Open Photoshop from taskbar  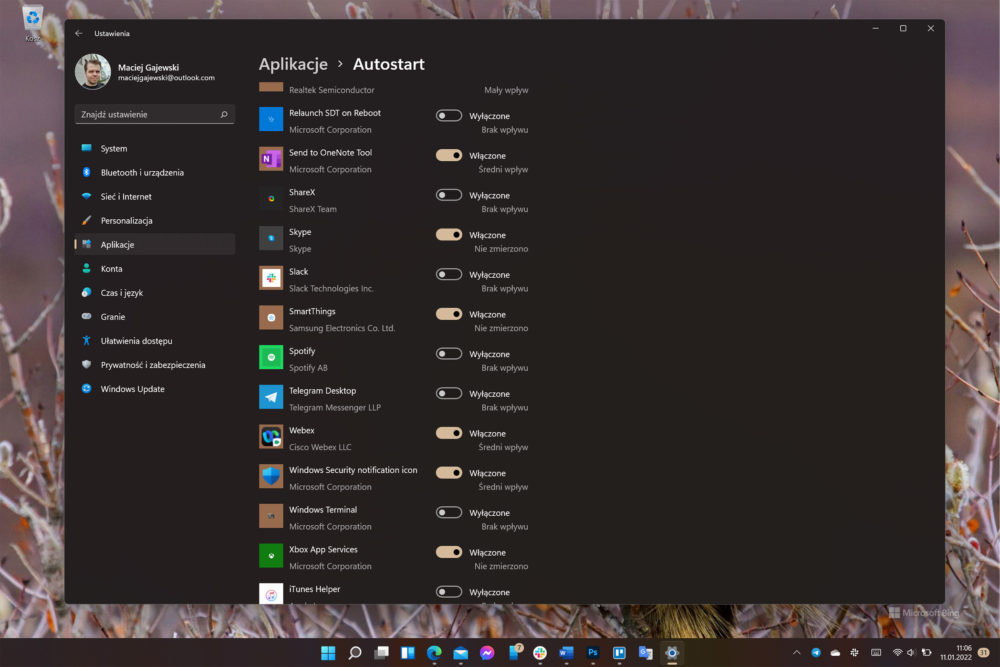592,652
